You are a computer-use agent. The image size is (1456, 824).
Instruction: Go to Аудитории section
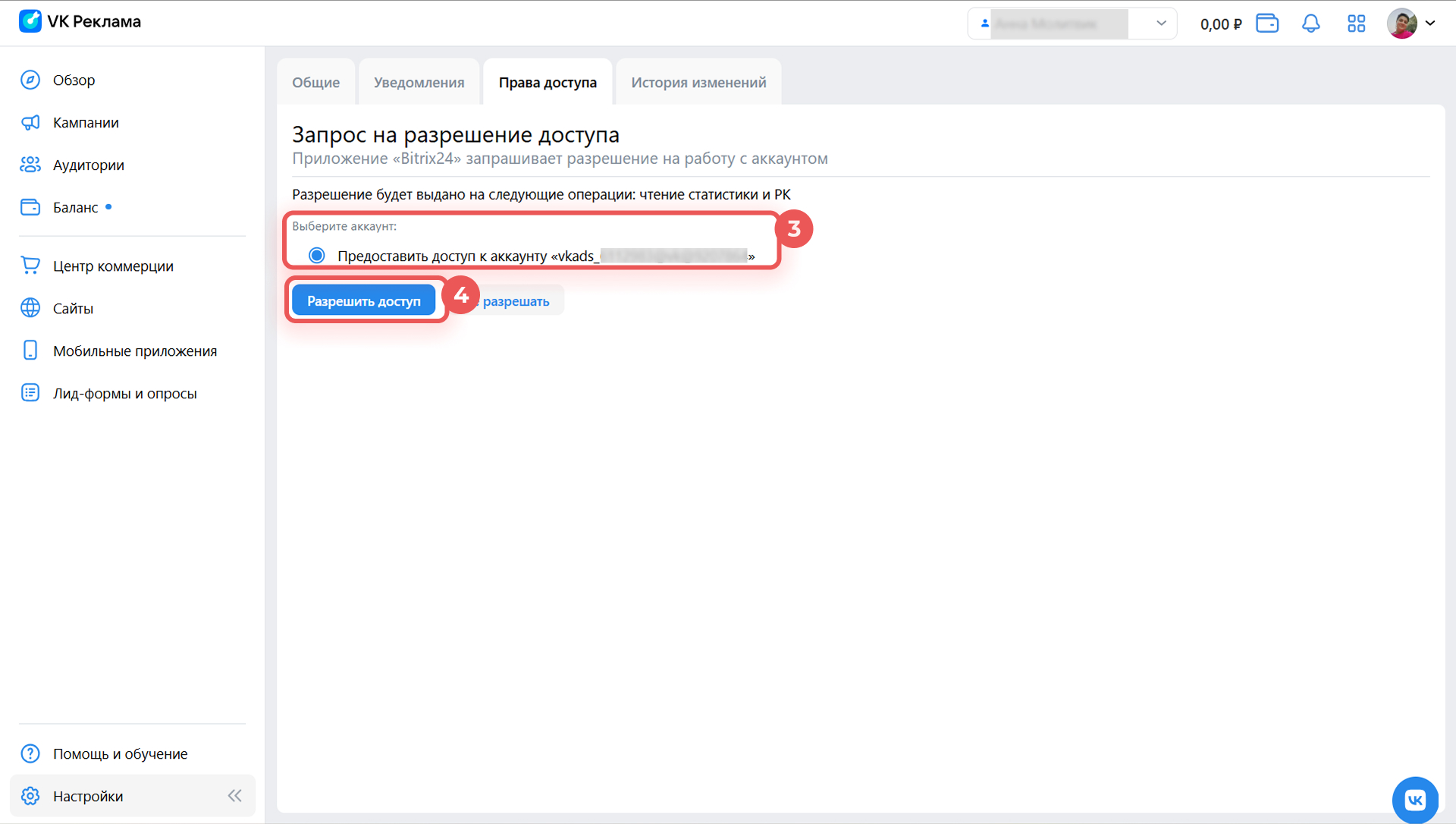click(89, 165)
